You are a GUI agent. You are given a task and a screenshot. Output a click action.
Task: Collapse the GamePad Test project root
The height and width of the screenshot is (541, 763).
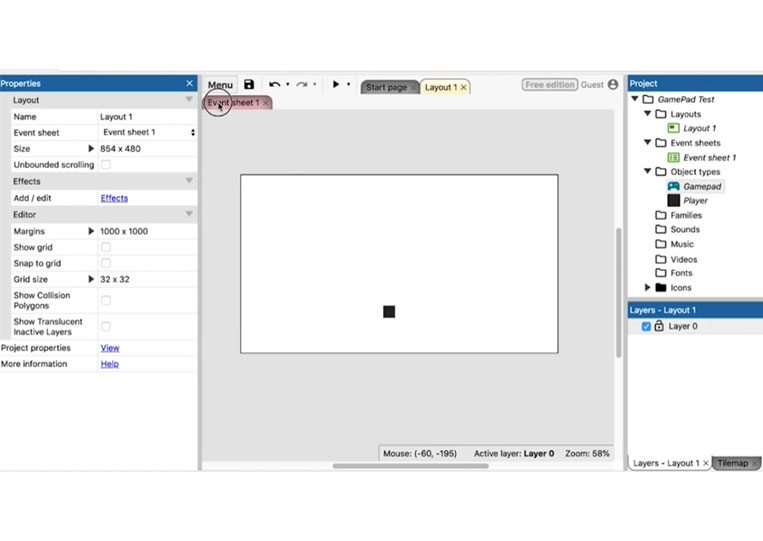pyautogui.click(x=635, y=99)
